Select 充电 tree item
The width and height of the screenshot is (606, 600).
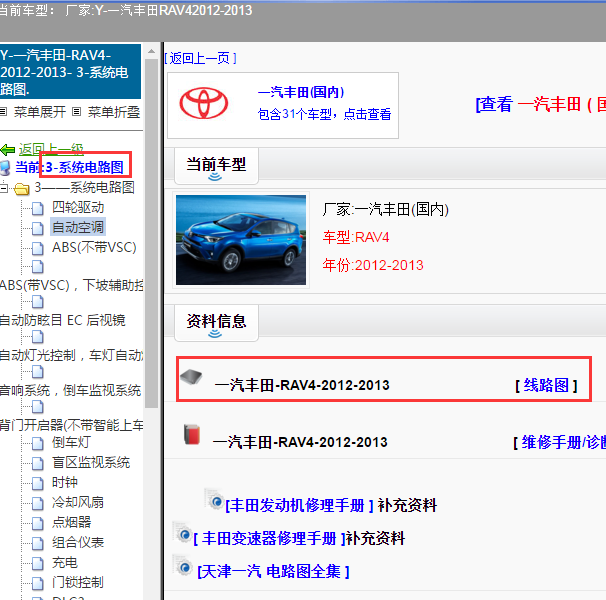[65, 563]
